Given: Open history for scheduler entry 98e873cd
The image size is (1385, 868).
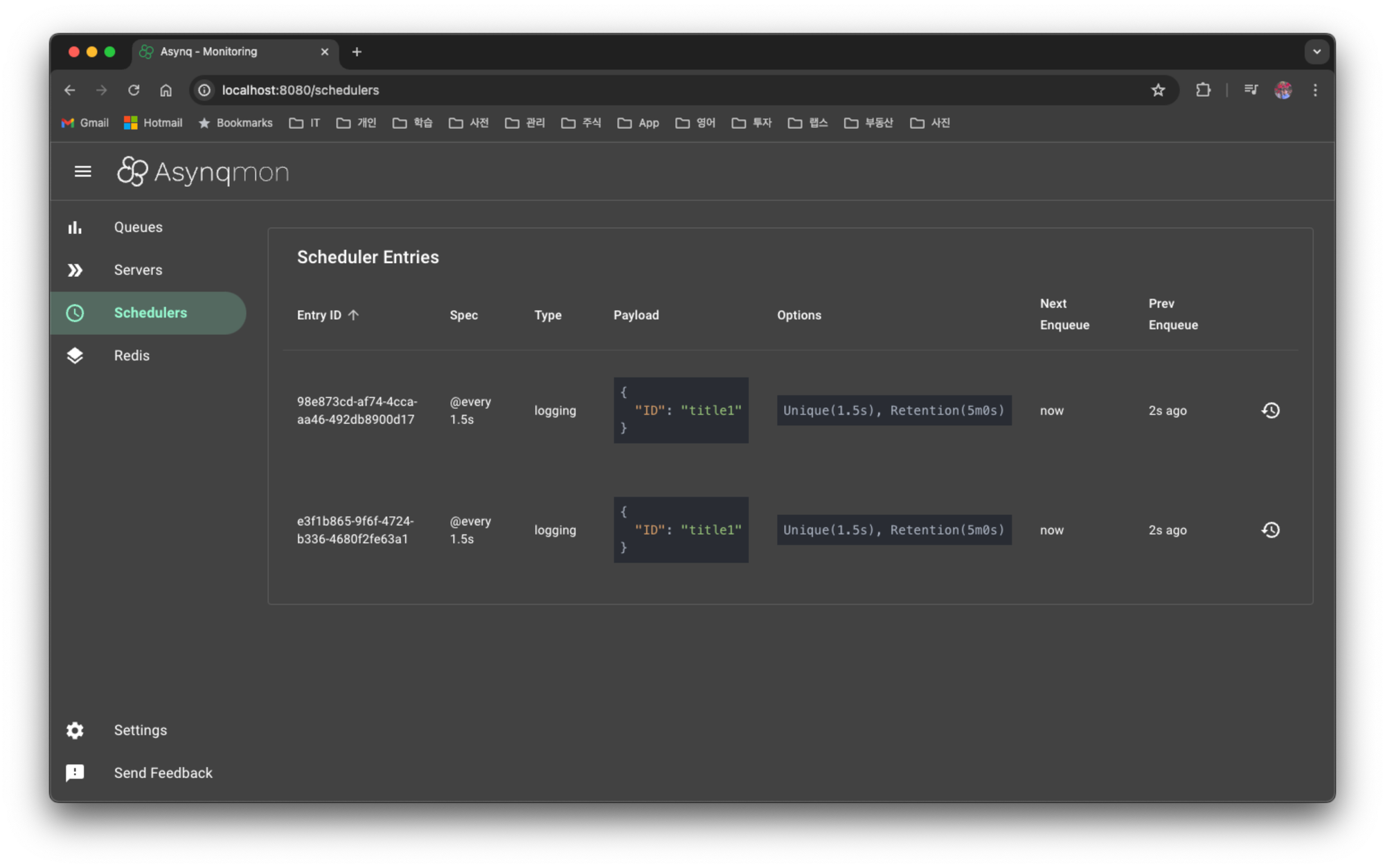Looking at the screenshot, I should [x=1271, y=410].
